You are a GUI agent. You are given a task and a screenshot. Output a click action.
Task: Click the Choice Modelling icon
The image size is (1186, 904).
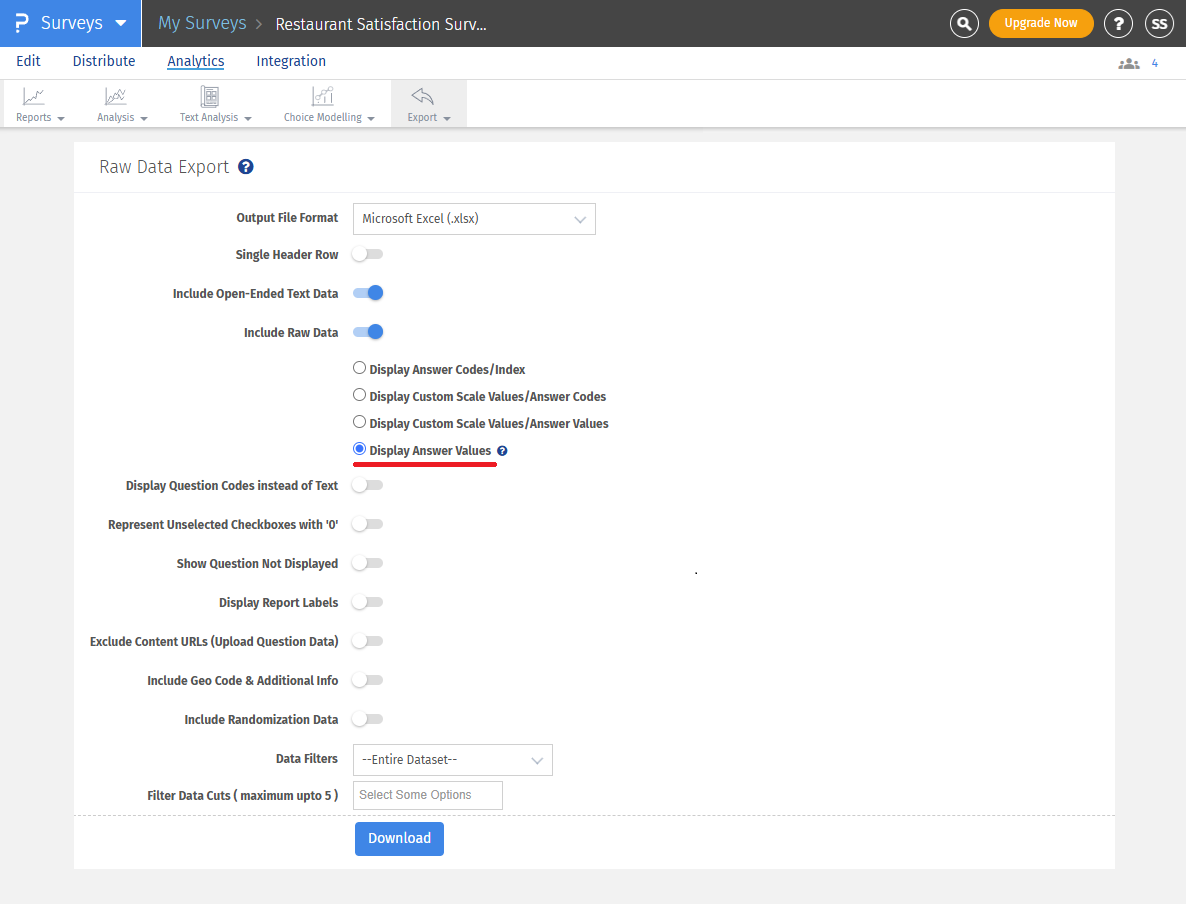pos(322,97)
